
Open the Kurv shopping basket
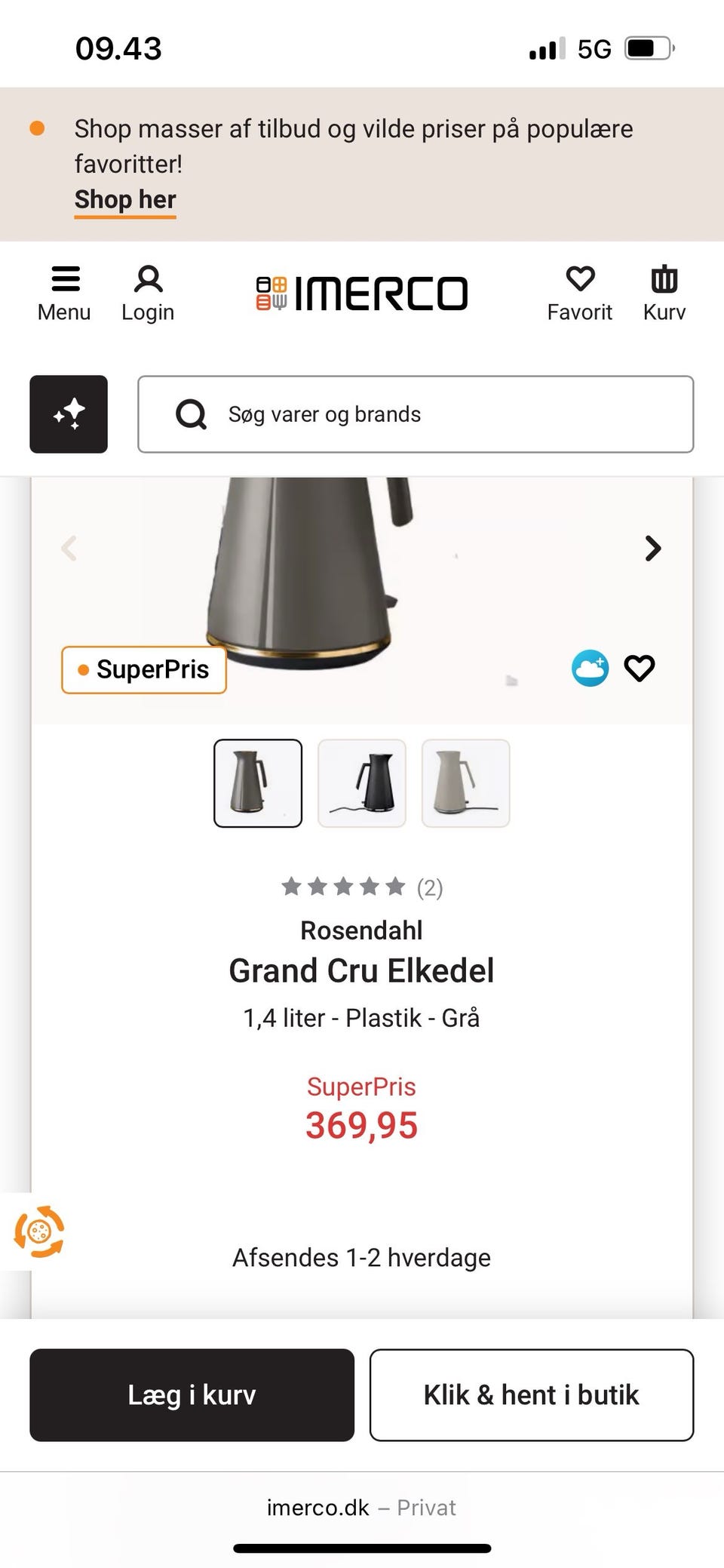point(664,293)
